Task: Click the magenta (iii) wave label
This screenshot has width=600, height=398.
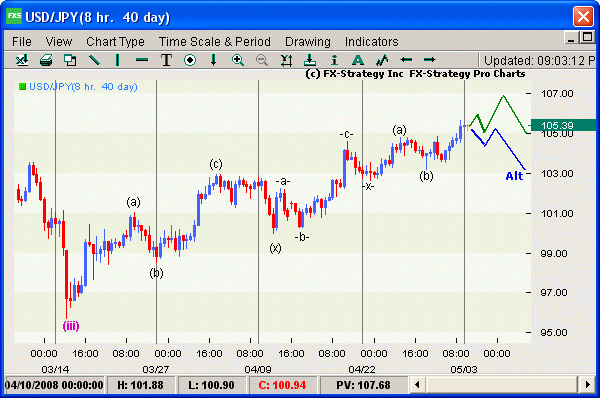Action: (71, 326)
